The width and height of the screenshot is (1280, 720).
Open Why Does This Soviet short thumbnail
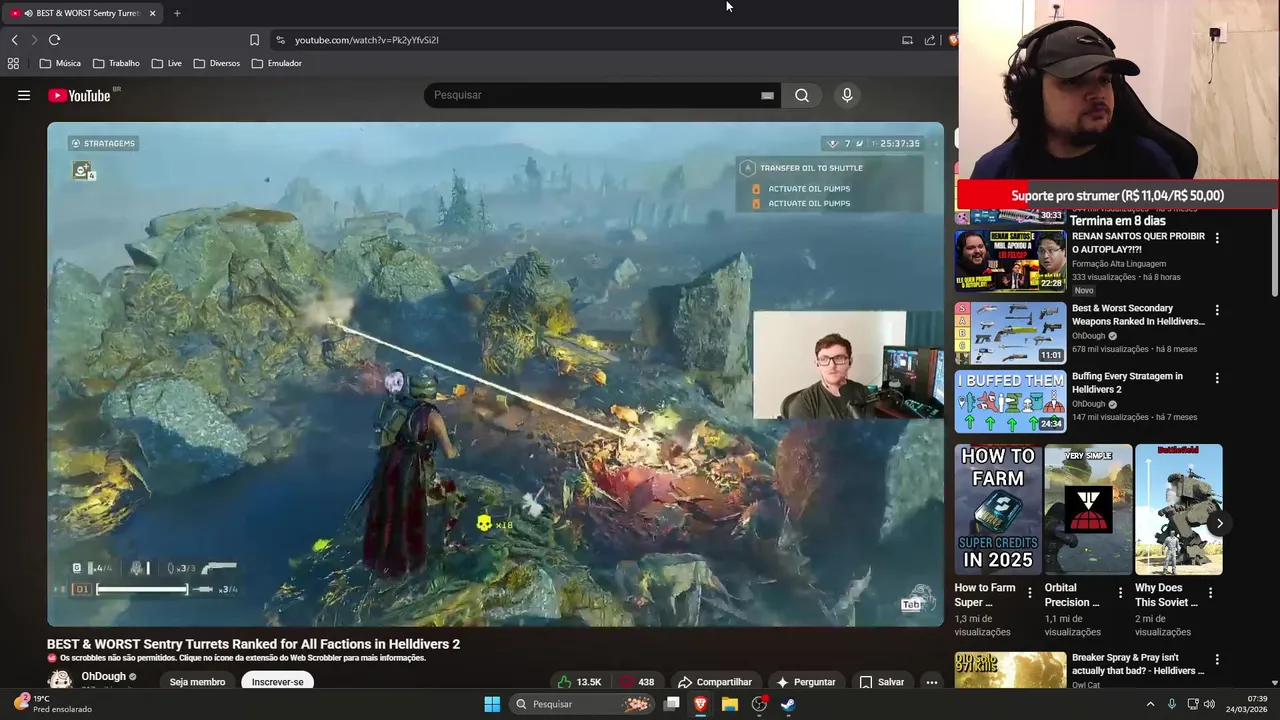click(1178, 510)
